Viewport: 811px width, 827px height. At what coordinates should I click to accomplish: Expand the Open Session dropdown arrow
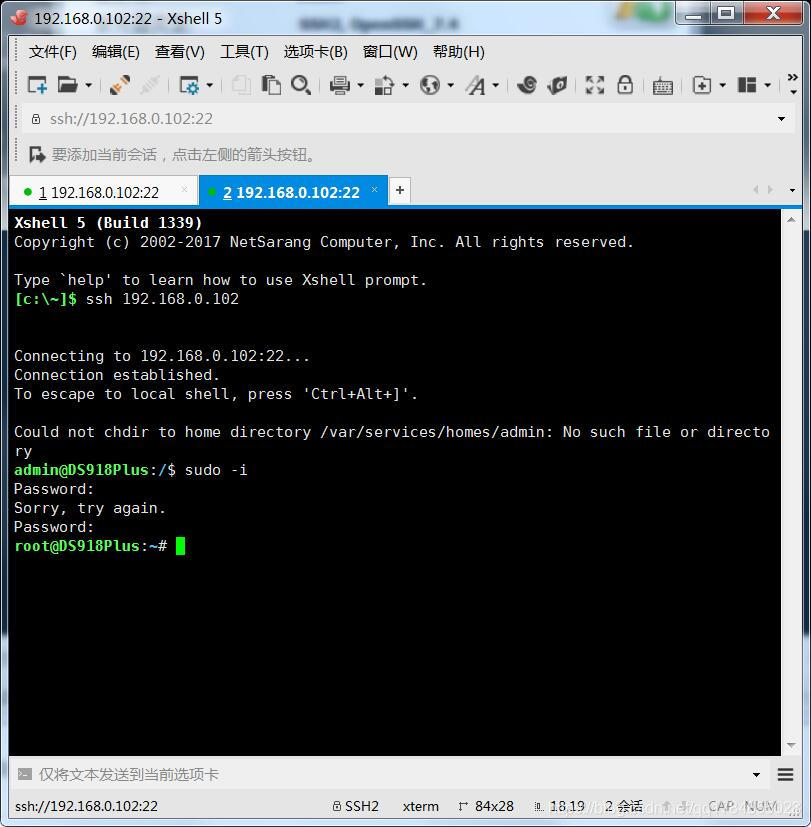pos(89,85)
